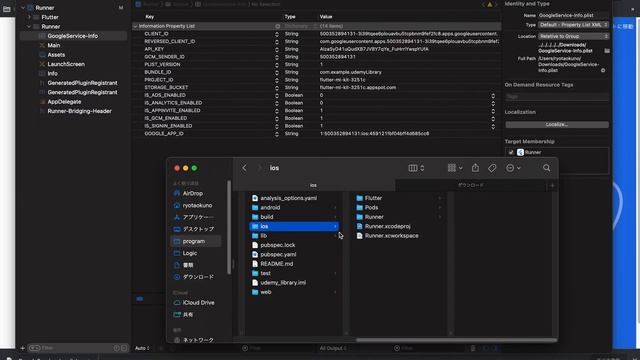Select the Pods folder in Finder
640x360 pixels.
tap(371, 207)
